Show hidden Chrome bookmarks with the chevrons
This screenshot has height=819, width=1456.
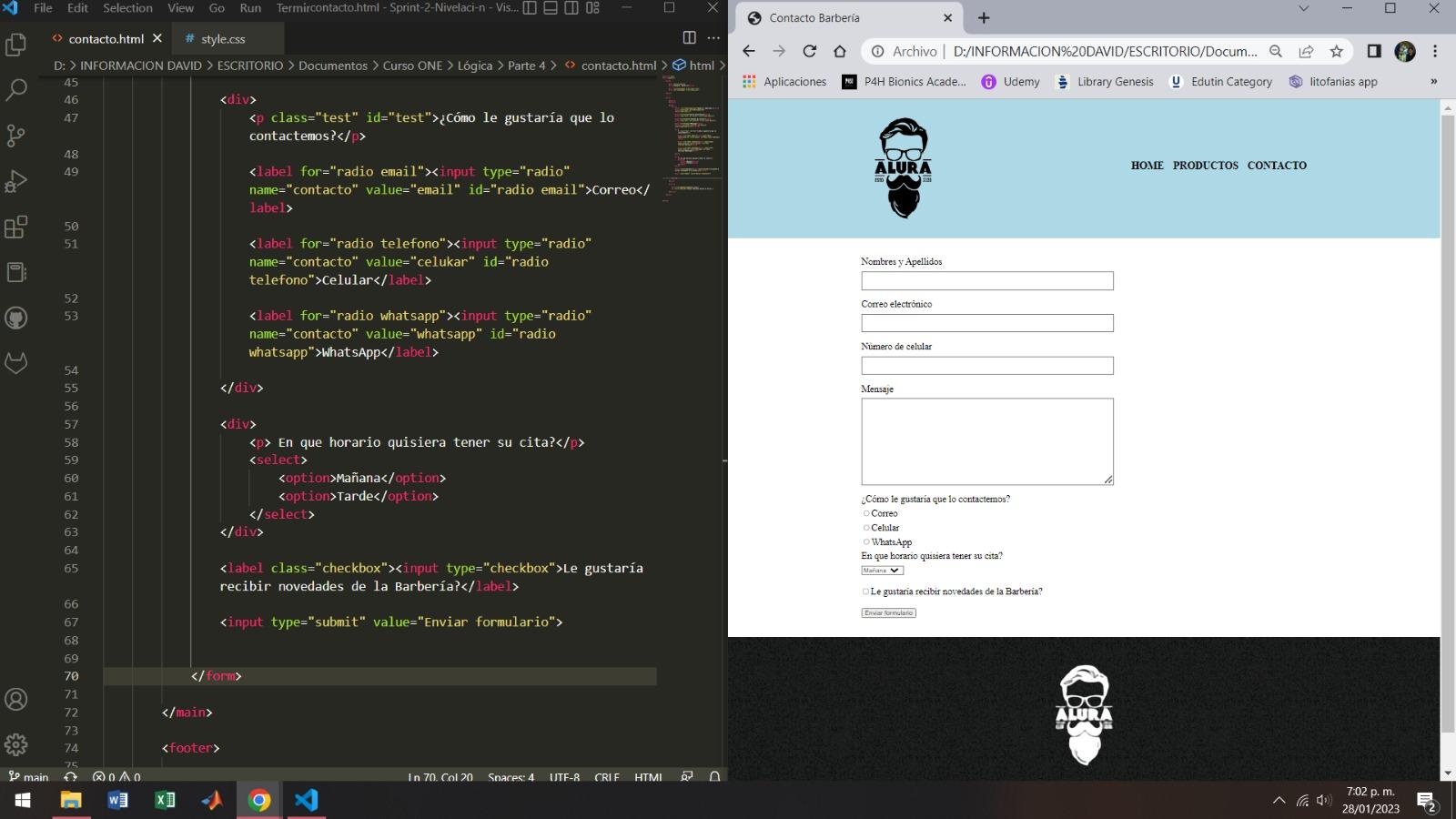pos(1433,81)
